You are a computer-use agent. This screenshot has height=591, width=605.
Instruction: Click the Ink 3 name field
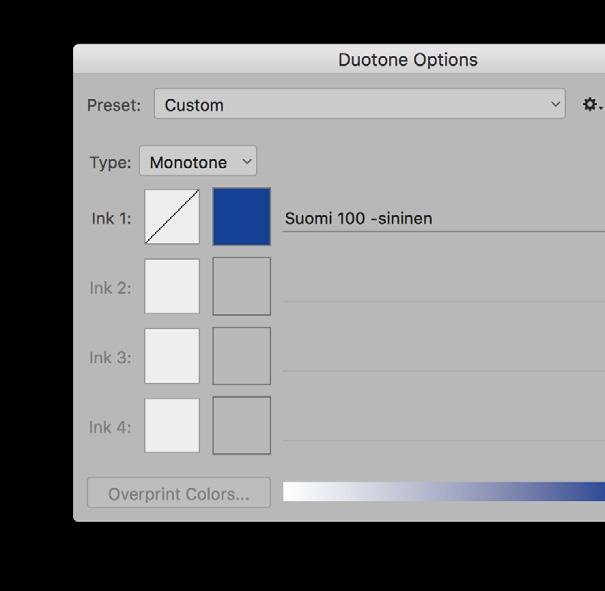(444, 358)
